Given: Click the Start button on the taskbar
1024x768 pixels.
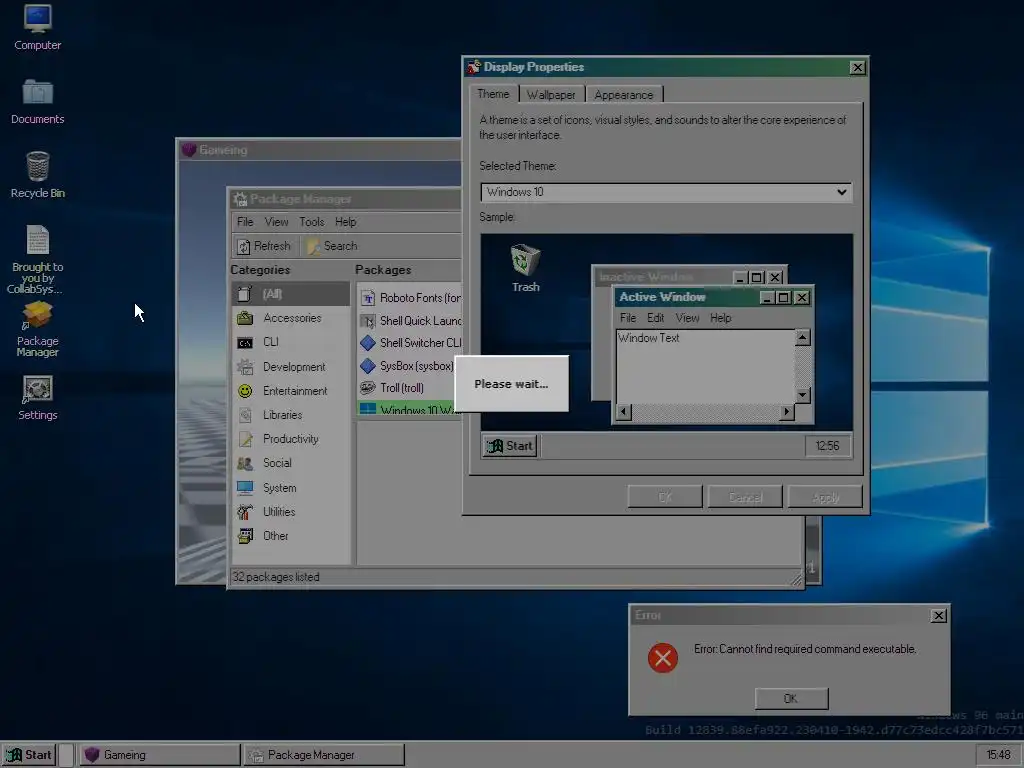Looking at the screenshot, I should click(x=29, y=755).
